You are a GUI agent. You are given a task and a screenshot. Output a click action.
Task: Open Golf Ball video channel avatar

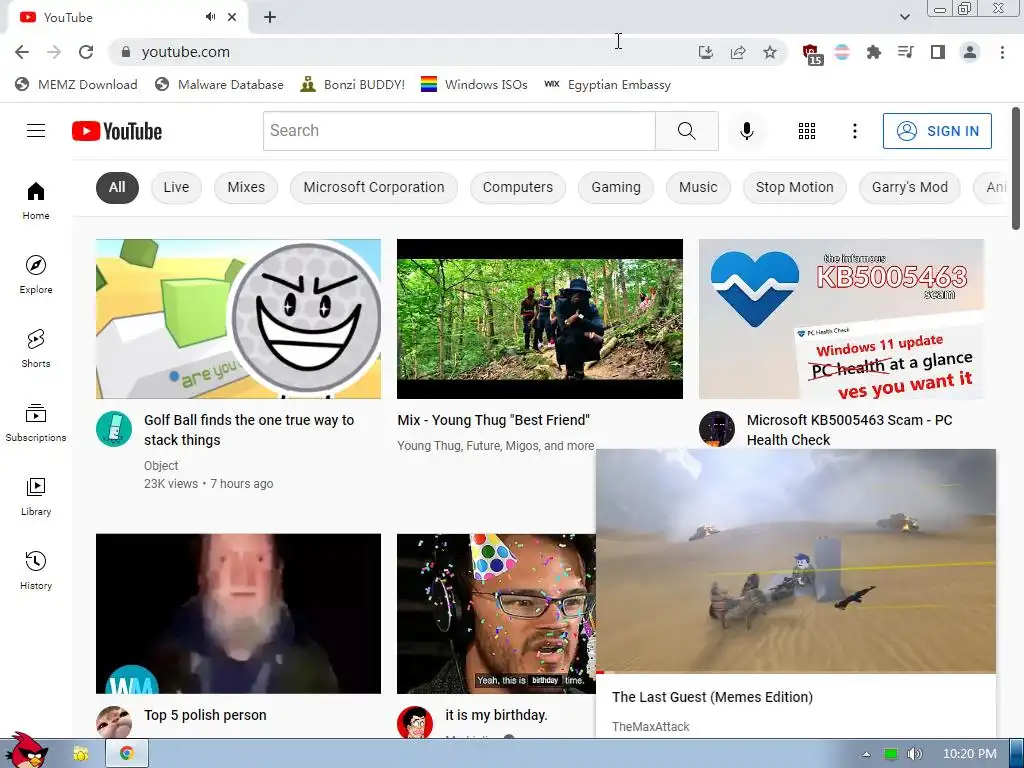click(x=114, y=429)
